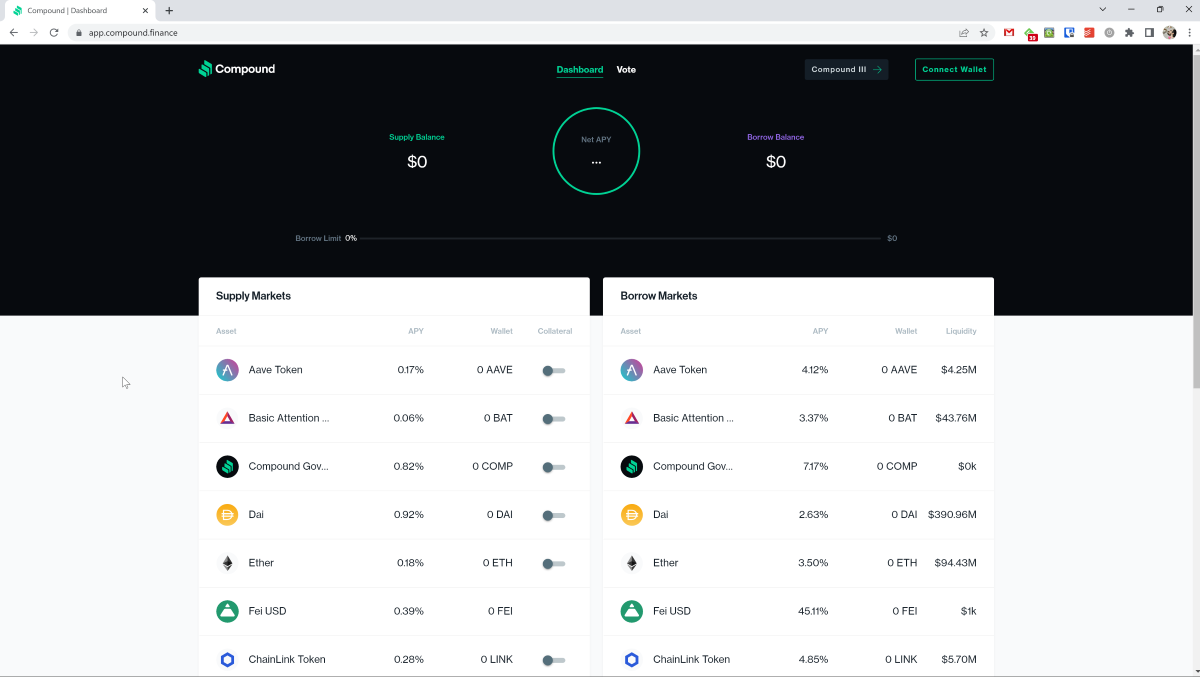Click the Borrow Balance label
Image resolution: width=1200 pixels, height=677 pixels.
tap(776, 137)
